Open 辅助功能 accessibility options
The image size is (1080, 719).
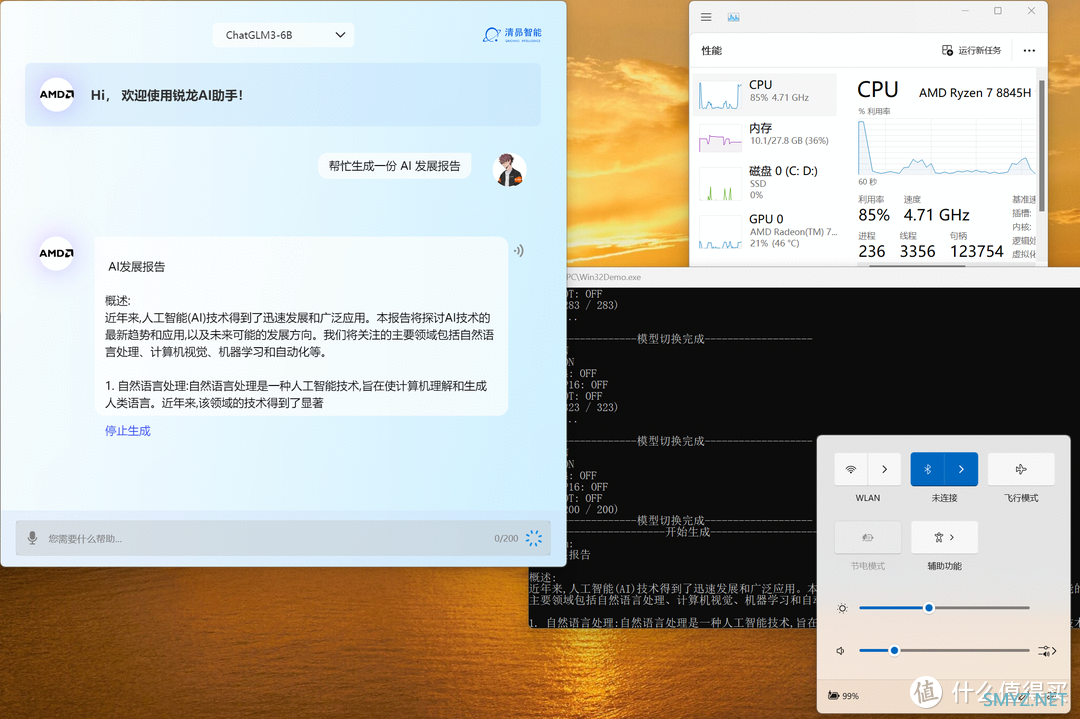[944, 537]
